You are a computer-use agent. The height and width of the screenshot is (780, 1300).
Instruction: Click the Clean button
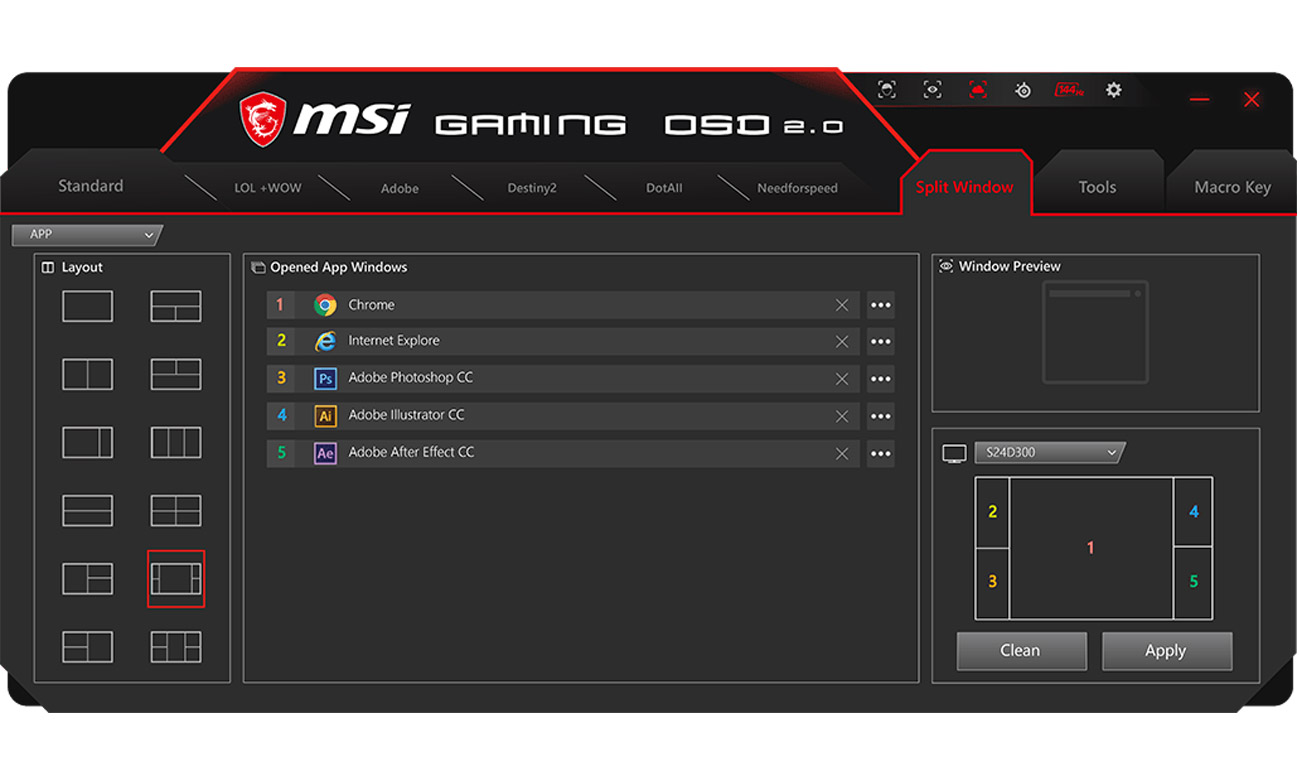pyautogui.click(x=1021, y=651)
